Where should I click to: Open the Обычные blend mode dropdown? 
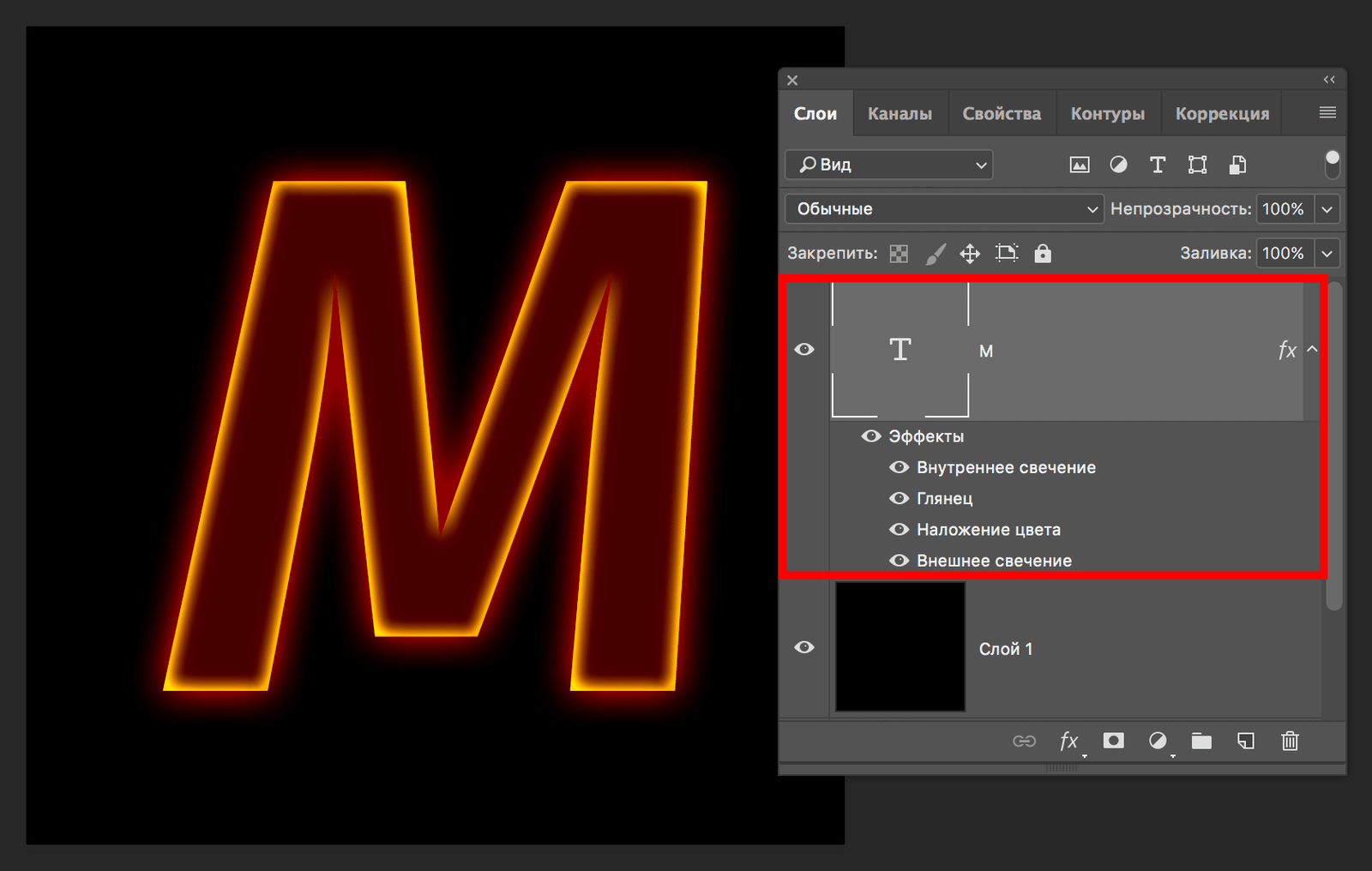tap(943, 209)
